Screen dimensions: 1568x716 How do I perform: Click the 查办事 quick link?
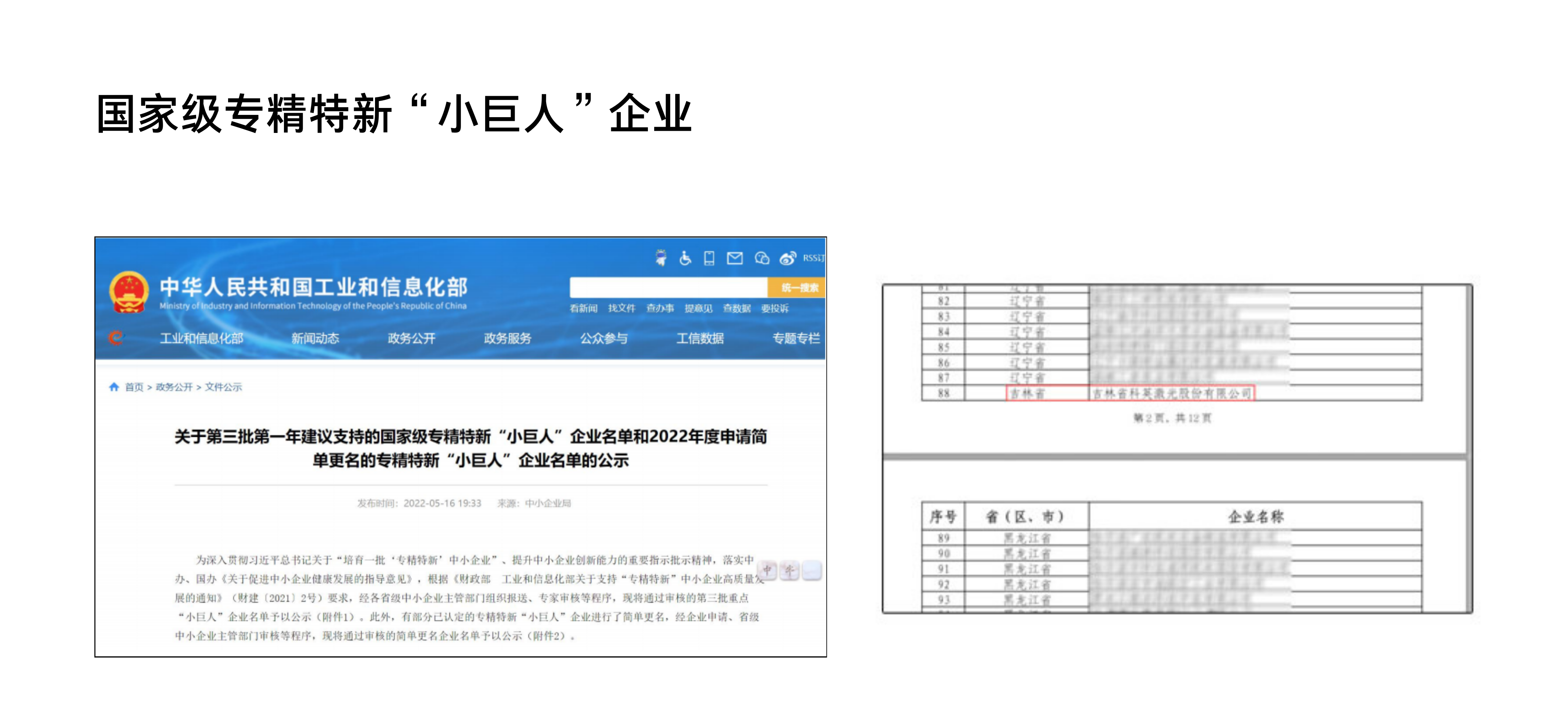[660, 308]
